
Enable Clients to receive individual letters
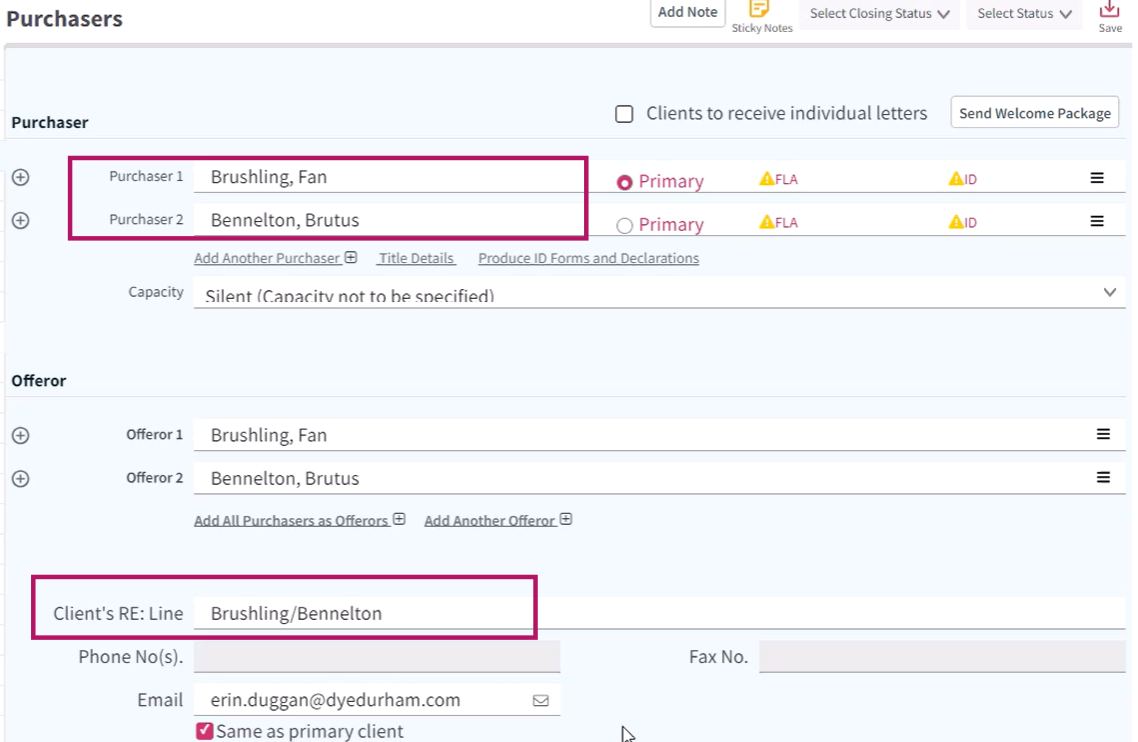pos(624,114)
